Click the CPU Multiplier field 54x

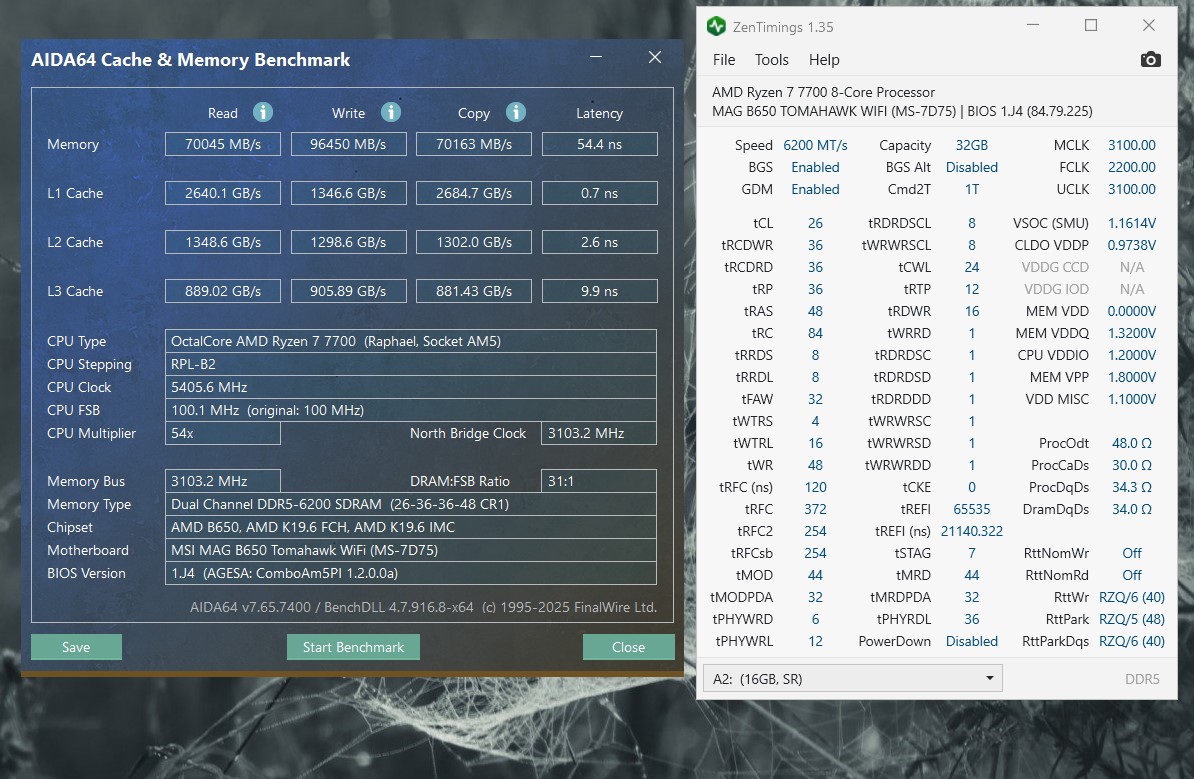point(222,433)
